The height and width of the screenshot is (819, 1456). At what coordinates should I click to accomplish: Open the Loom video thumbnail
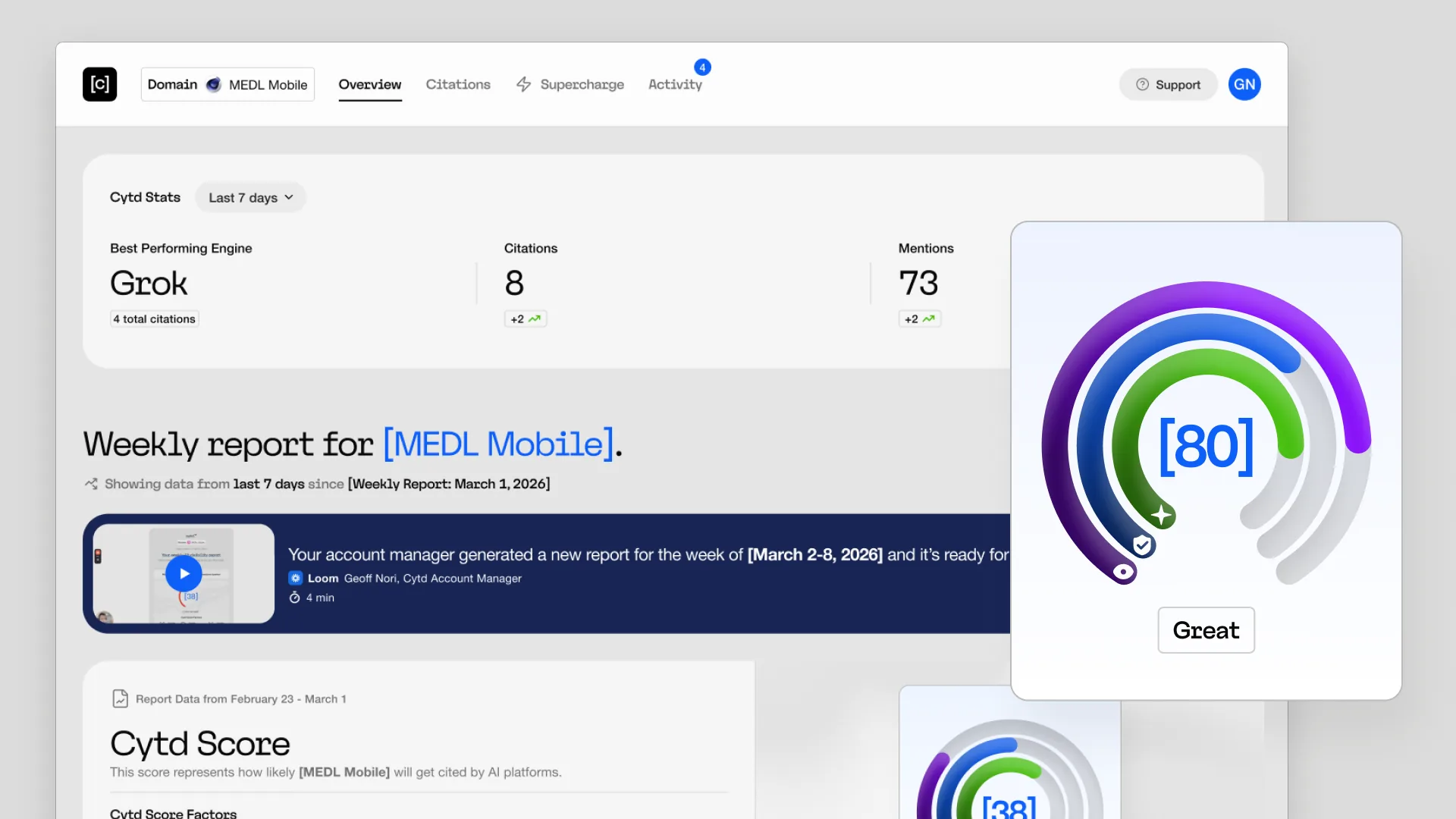184,573
